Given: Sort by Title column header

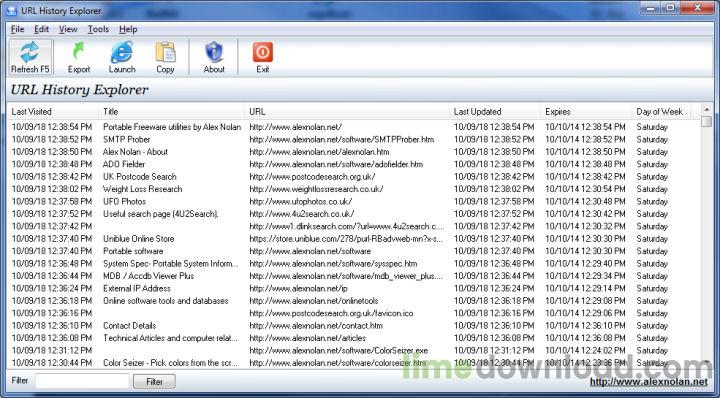Looking at the screenshot, I should click(x=172, y=112).
